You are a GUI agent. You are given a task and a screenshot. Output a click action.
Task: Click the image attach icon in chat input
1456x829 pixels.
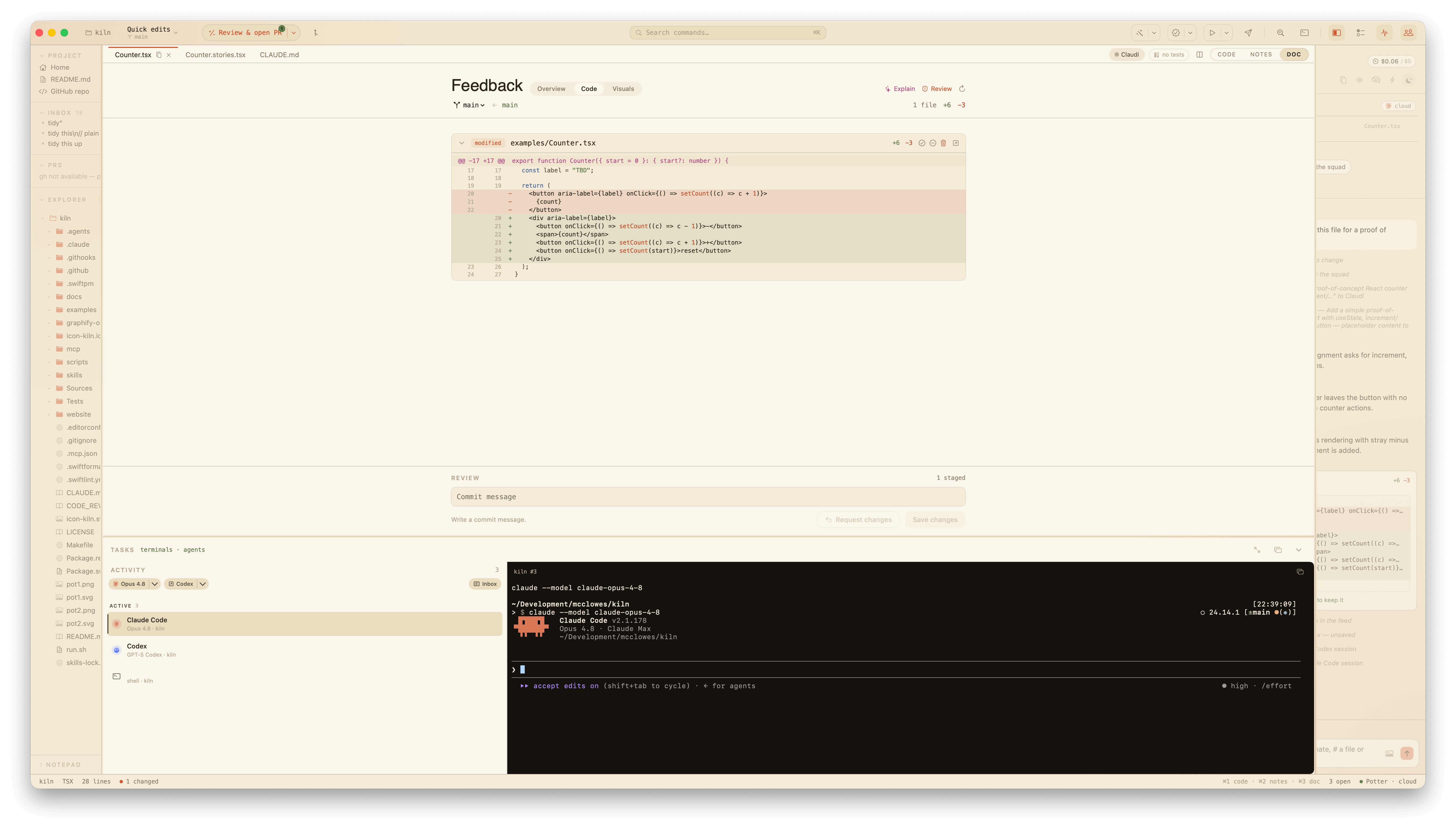(x=1389, y=753)
